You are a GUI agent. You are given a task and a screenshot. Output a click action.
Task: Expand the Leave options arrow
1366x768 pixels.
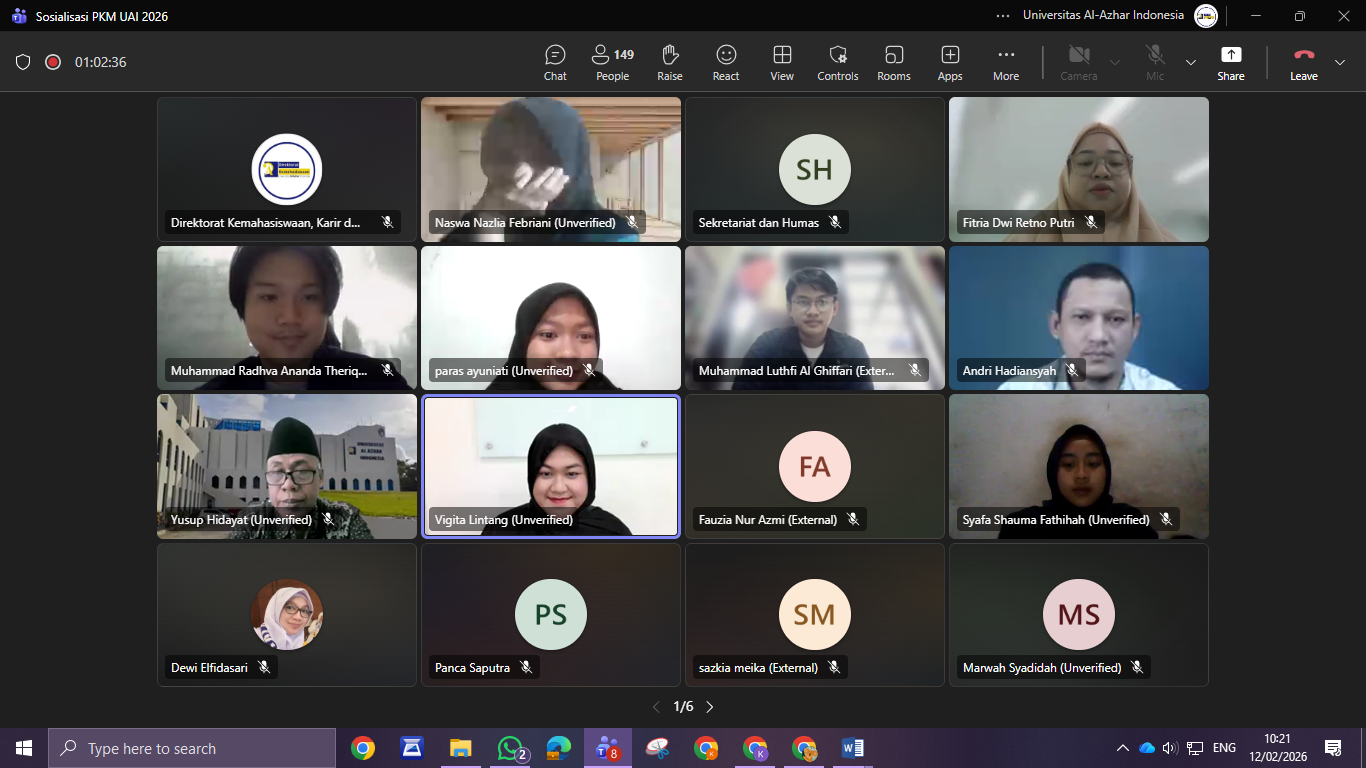(1340, 62)
